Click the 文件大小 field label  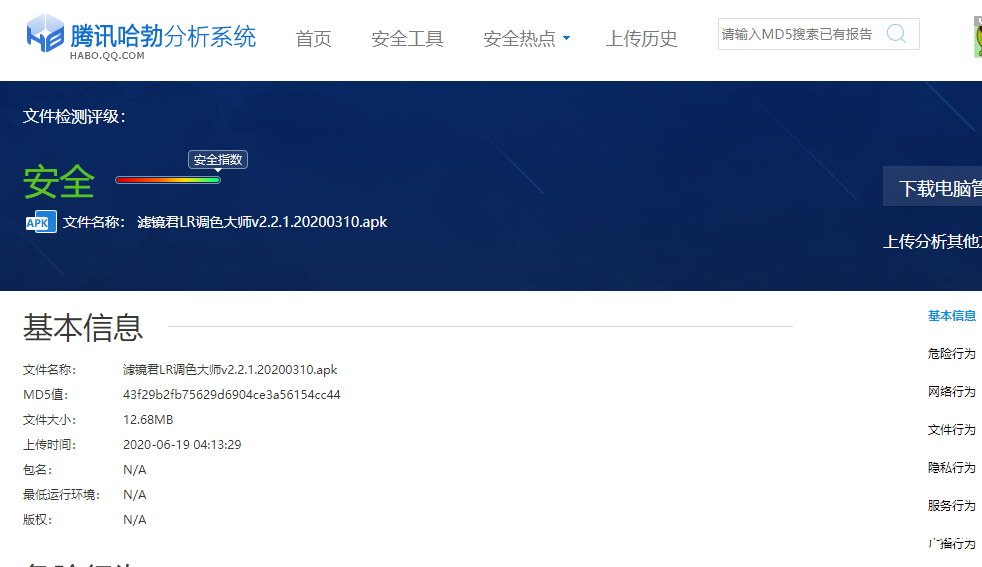[x=49, y=420]
